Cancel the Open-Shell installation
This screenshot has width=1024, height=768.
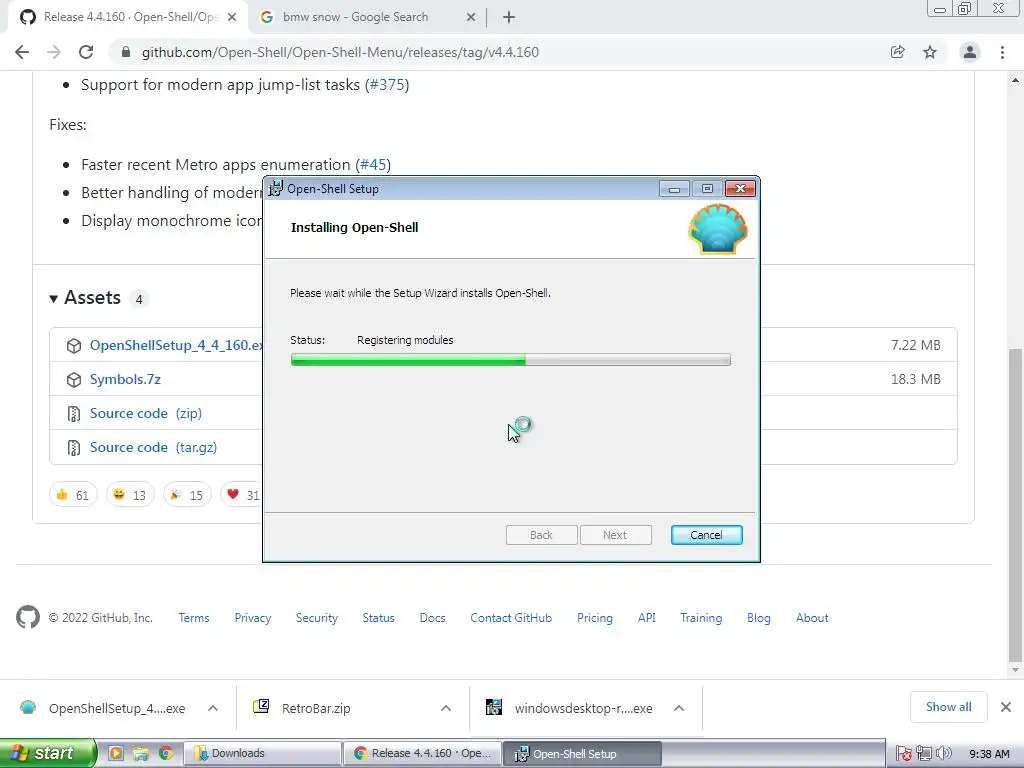[706, 535]
